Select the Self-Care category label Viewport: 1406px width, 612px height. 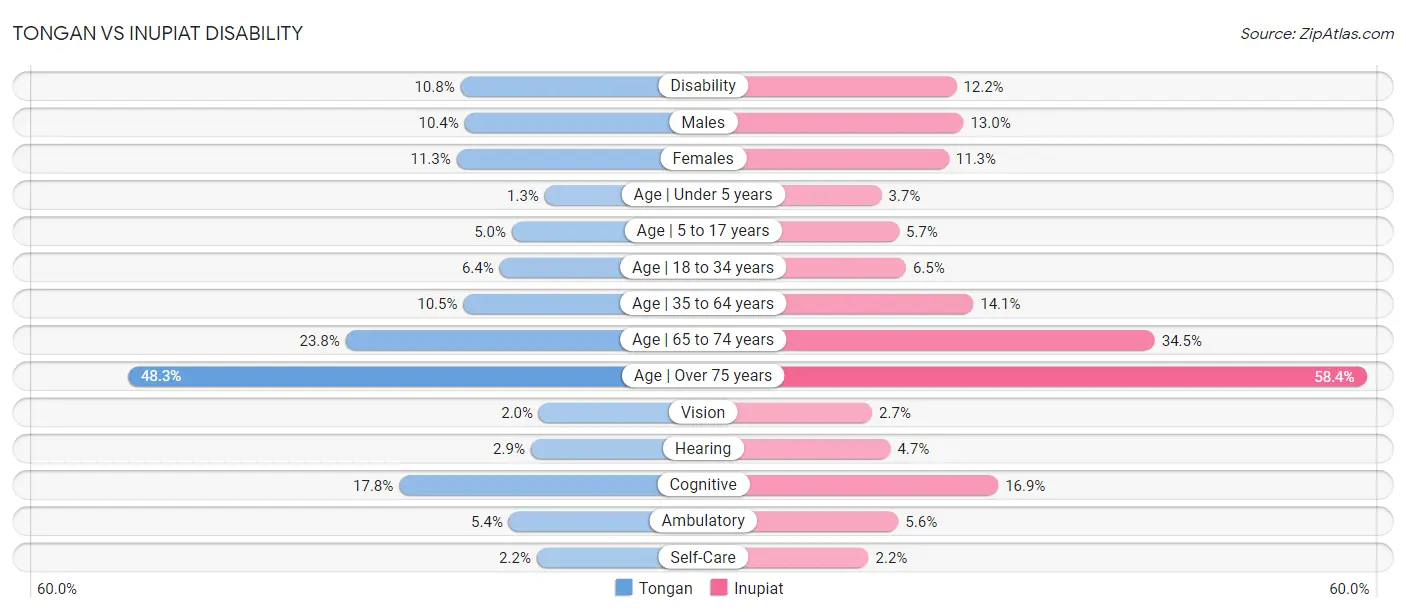pos(703,557)
